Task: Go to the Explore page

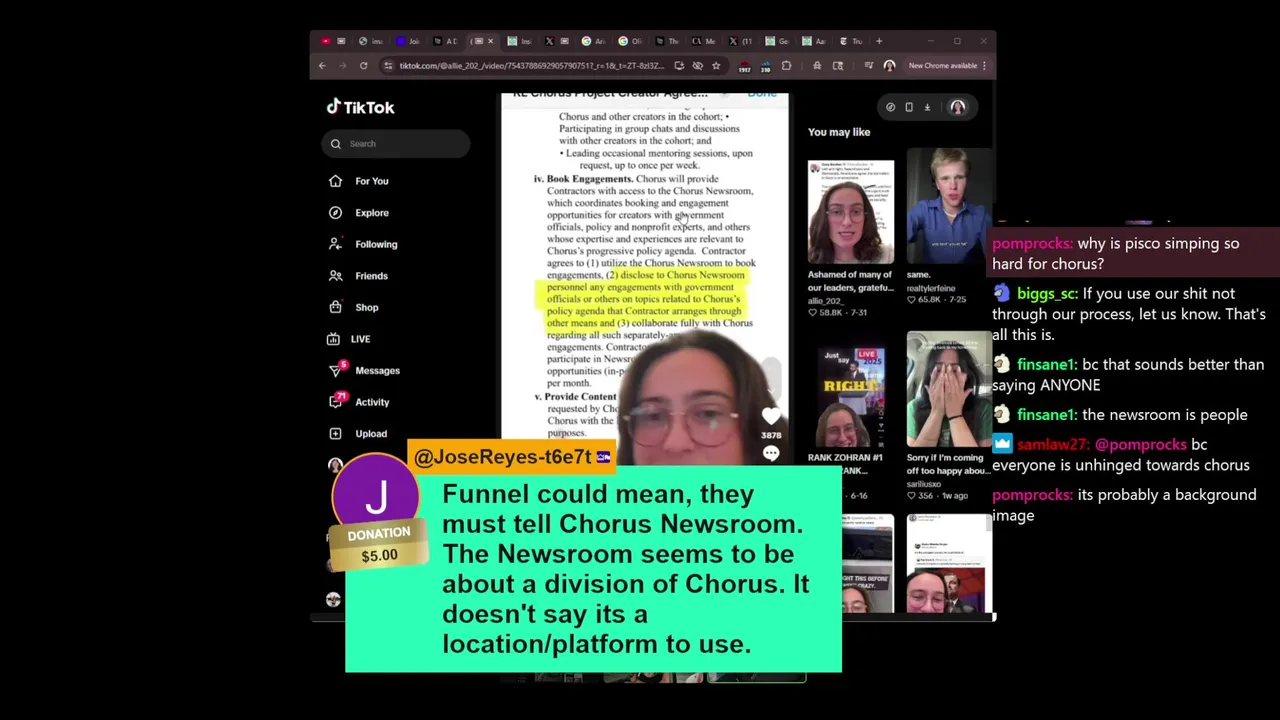Action: tap(371, 213)
